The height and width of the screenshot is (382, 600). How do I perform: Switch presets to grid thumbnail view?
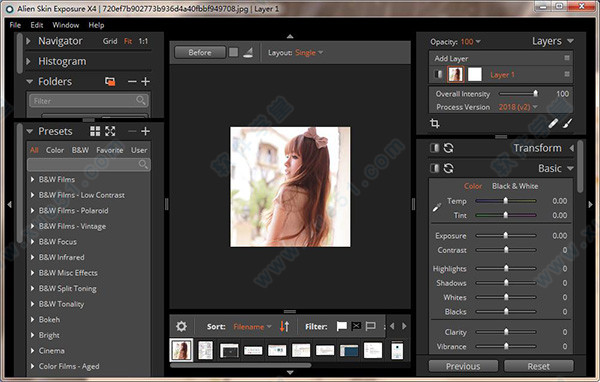95,131
